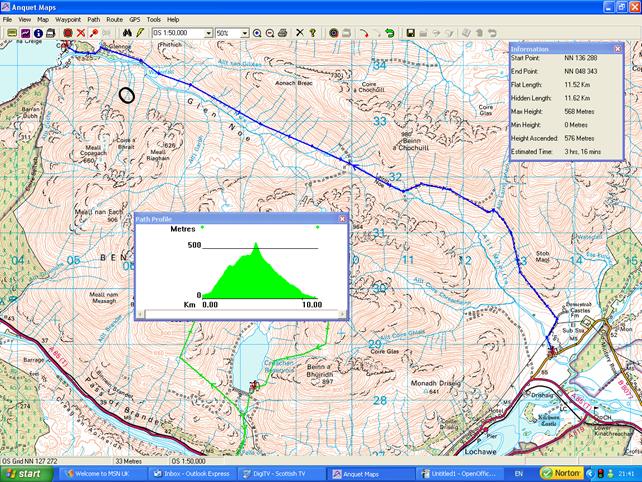
Task: Click the floppy disk save icon
Action: (411, 33)
